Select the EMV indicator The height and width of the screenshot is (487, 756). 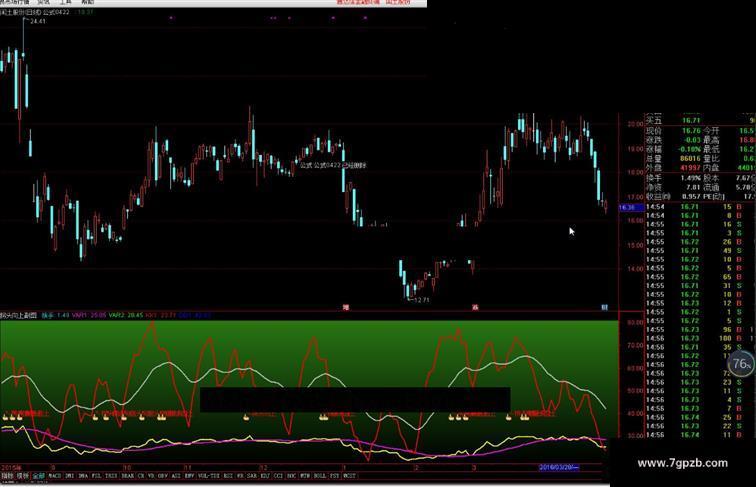(189, 476)
